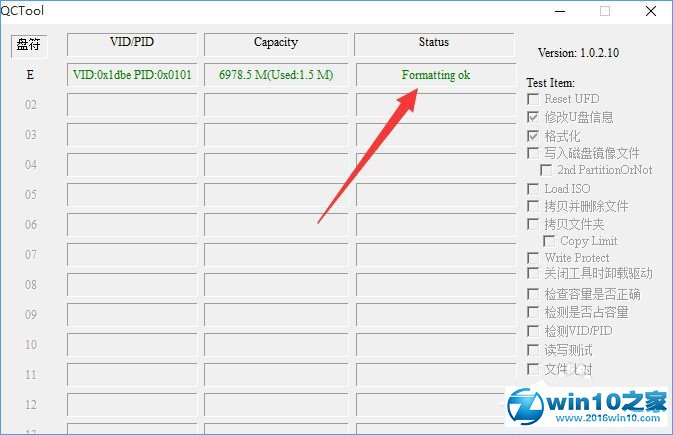Click row label 07
The height and width of the screenshot is (435, 673).
pos(31,255)
